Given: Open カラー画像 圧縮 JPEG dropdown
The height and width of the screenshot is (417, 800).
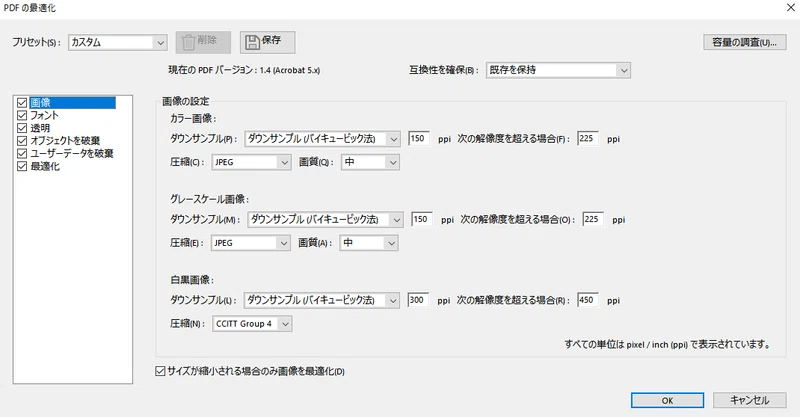Looking at the screenshot, I should (x=251, y=162).
